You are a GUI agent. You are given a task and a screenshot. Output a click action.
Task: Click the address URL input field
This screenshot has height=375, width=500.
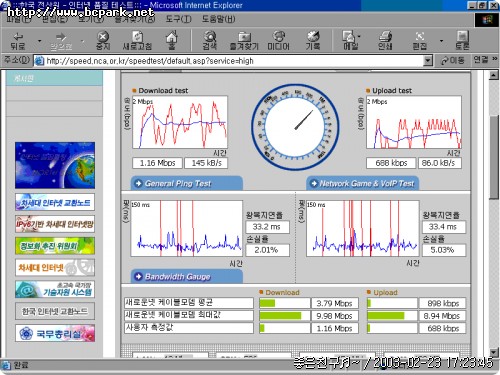pyautogui.click(x=234, y=61)
